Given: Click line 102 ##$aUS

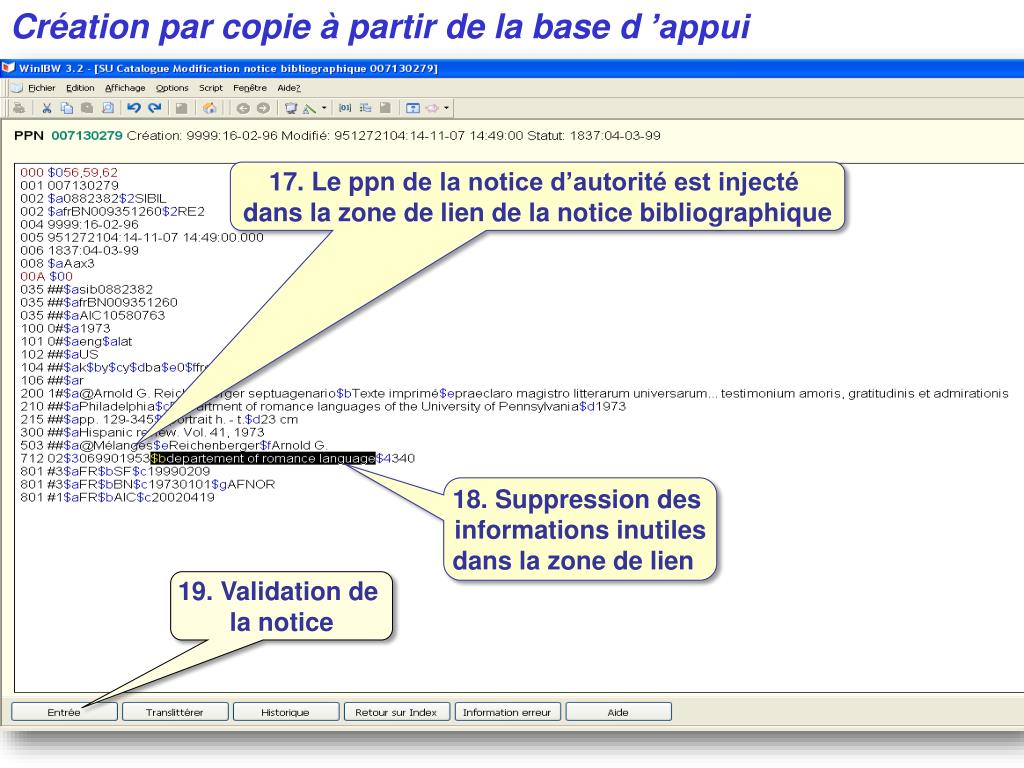Looking at the screenshot, I should tap(59, 355).
